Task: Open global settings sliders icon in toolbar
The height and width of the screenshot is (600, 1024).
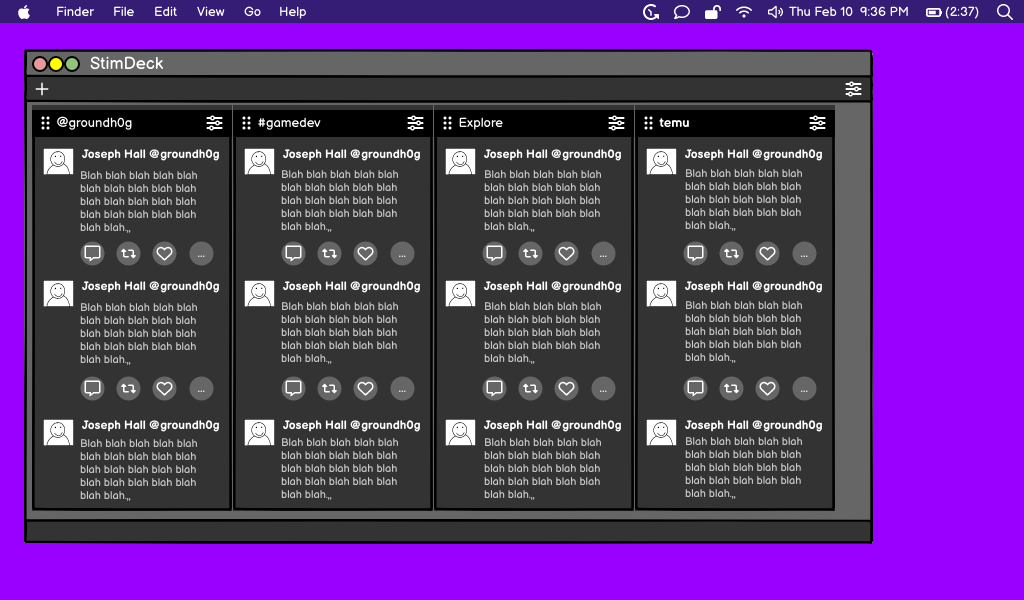Action: (853, 89)
